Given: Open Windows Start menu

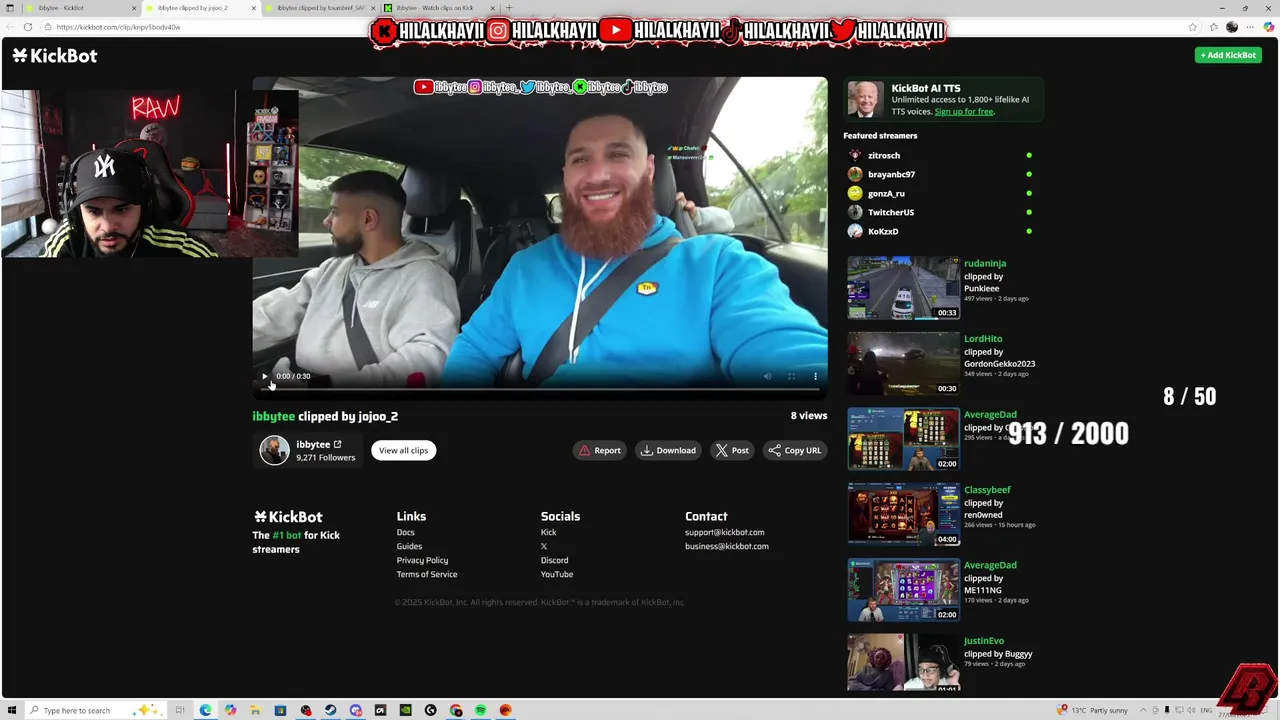Looking at the screenshot, I should click(x=12, y=710).
